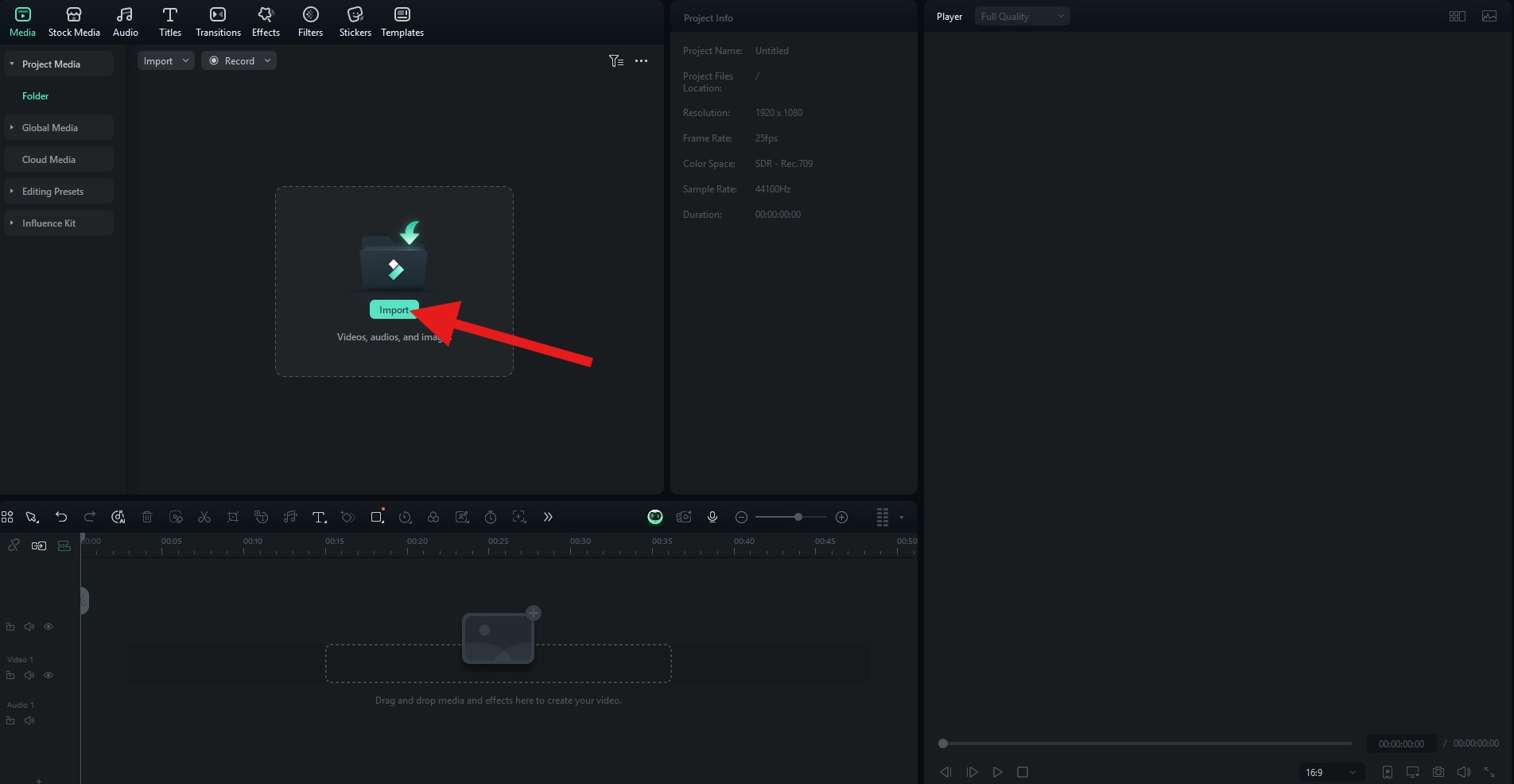Click the timeline 00:20 ruler mark
This screenshot has width=1514, height=784.
pyautogui.click(x=417, y=541)
